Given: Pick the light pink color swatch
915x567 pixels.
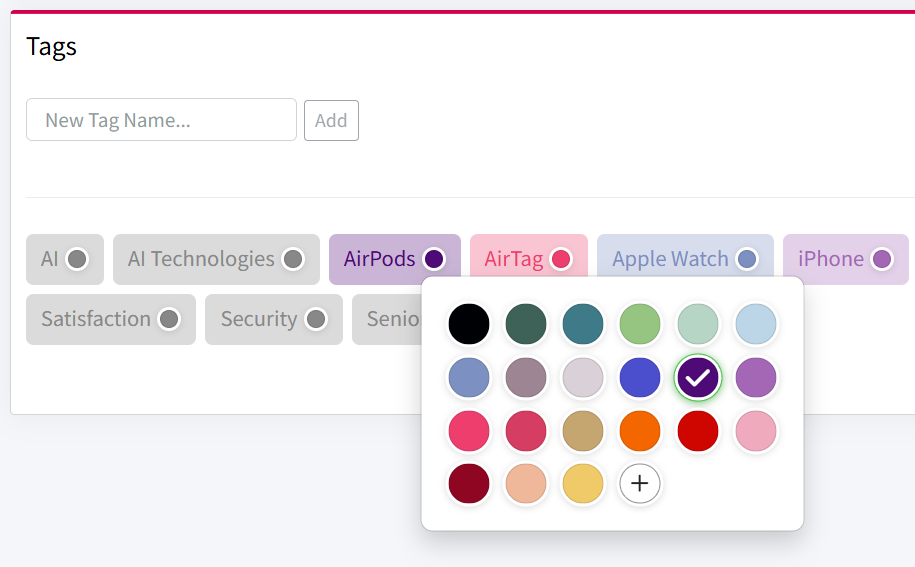Looking at the screenshot, I should click(x=756, y=431).
